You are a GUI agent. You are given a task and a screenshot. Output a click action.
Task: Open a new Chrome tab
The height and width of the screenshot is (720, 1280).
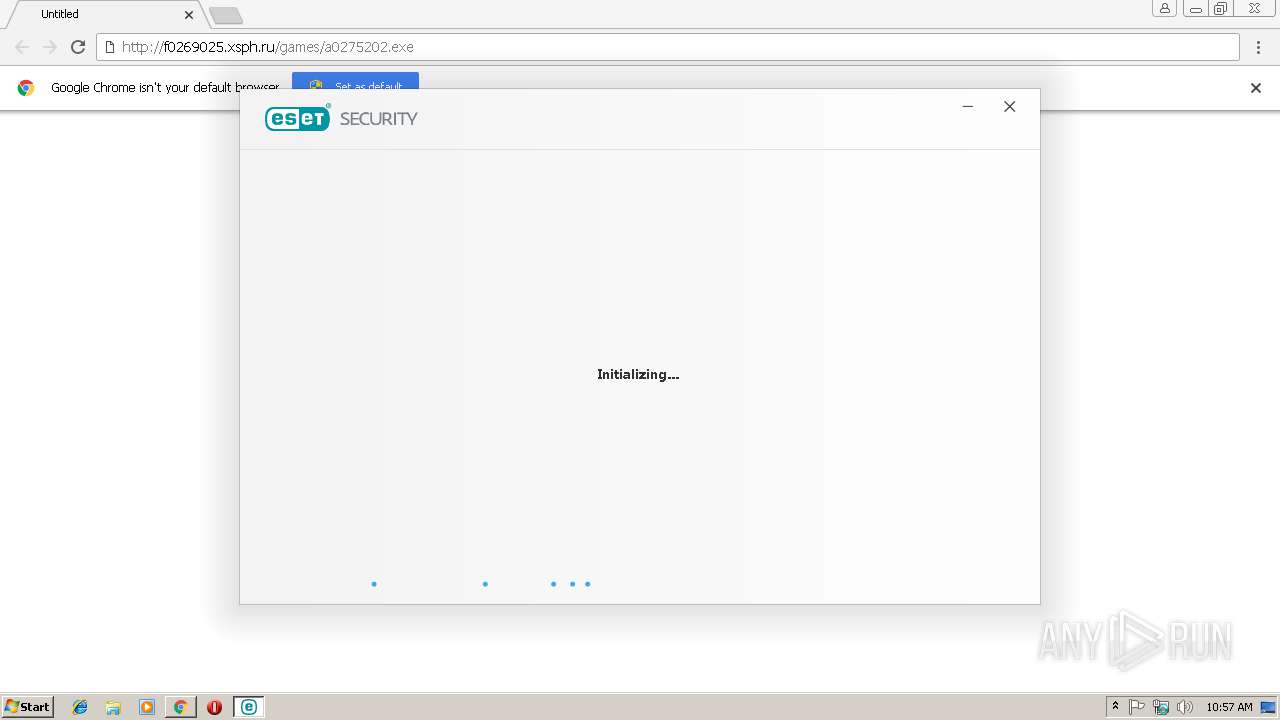(x=226, y=15)
